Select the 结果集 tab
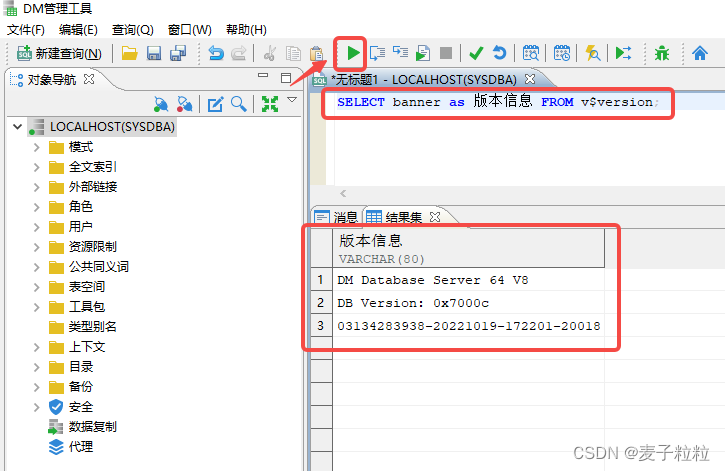This screenshot has height=471, width=725. (394, 217)
